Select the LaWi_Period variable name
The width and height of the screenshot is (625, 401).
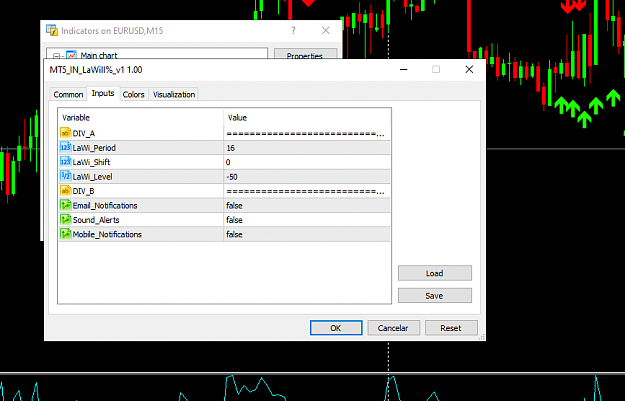point(94,148)
